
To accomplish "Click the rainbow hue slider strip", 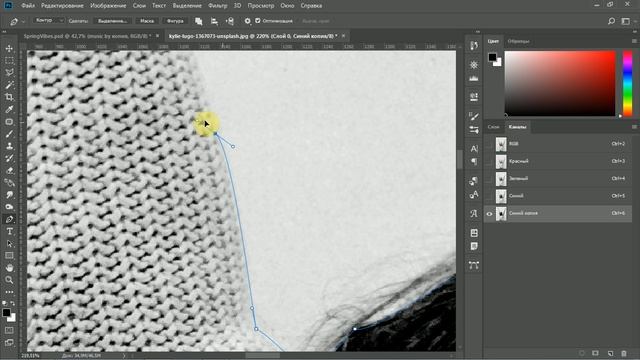I will click(x=628, y=84).
